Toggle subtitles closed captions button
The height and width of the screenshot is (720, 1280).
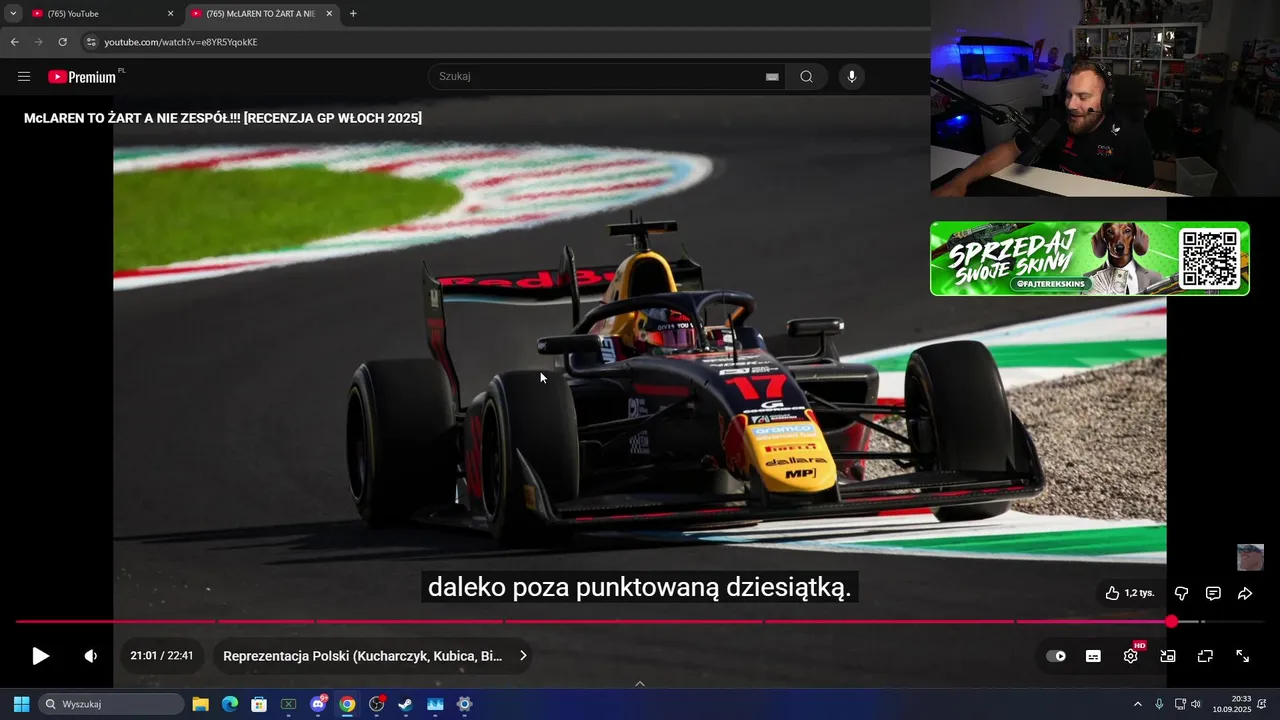[1093, 656]
